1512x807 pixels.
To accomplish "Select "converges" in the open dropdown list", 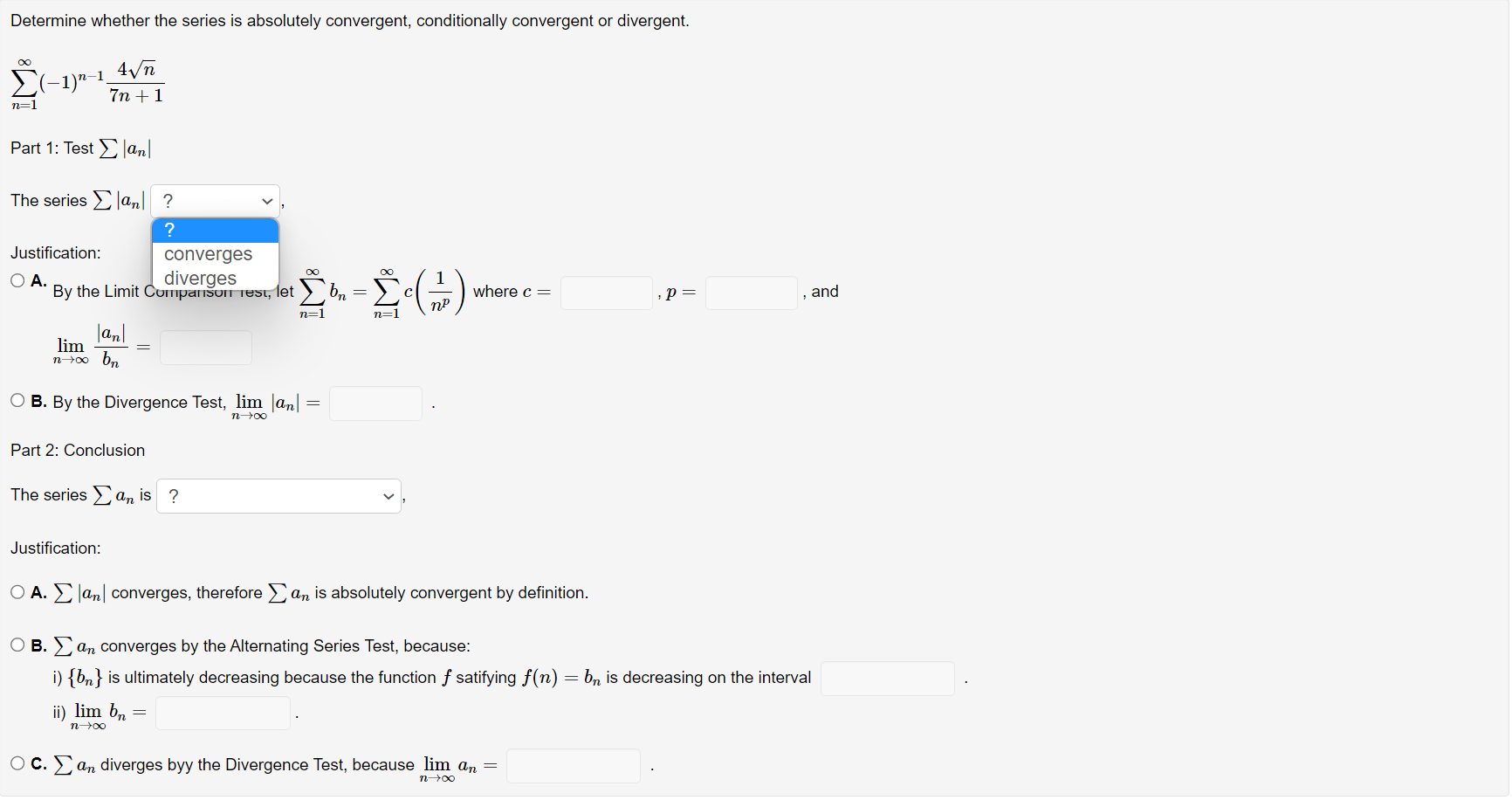I will tap(208, 254).
